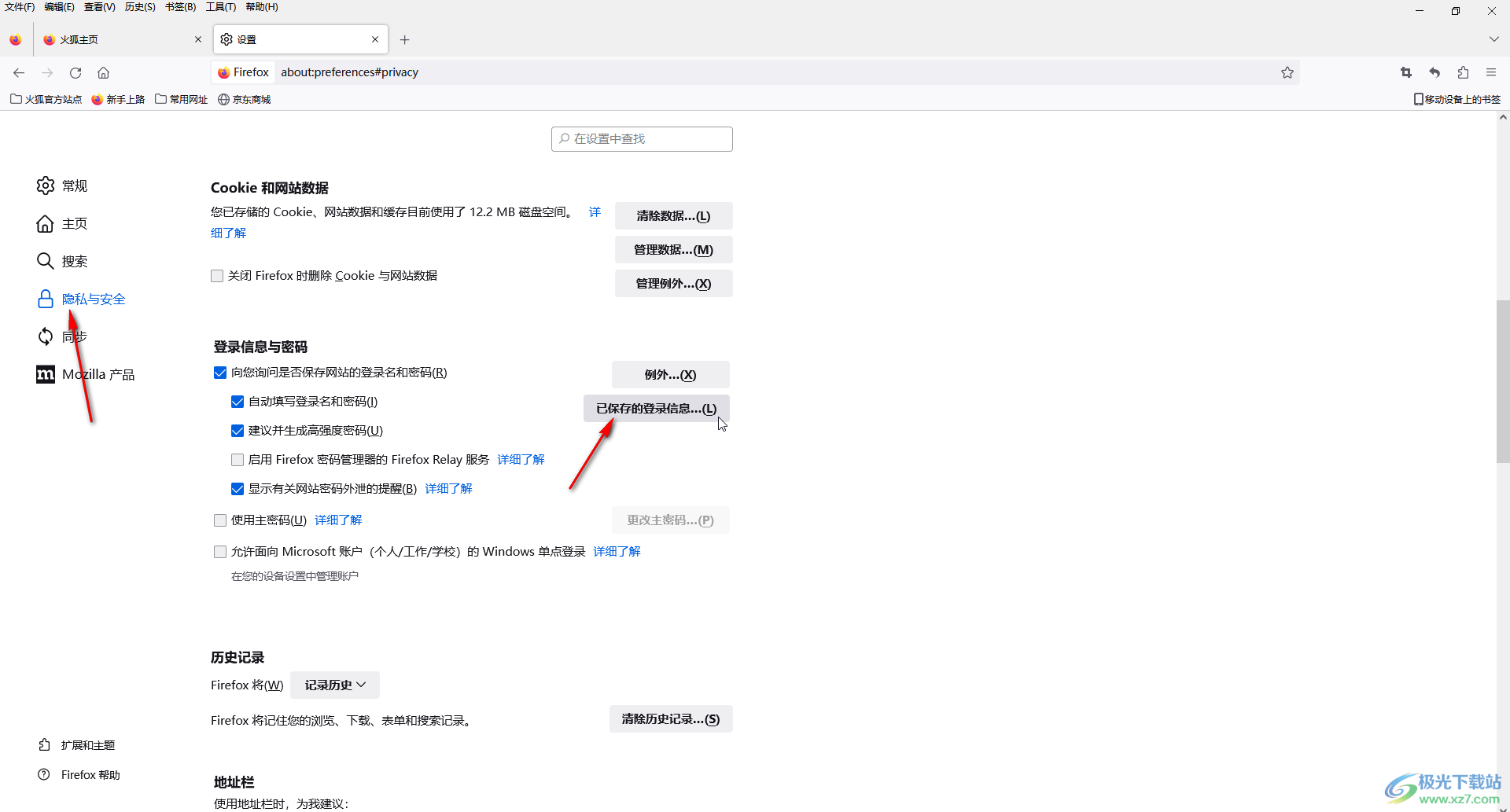Open a new tab with the plus button
The image size is (1510, 812).
(404, 39)
